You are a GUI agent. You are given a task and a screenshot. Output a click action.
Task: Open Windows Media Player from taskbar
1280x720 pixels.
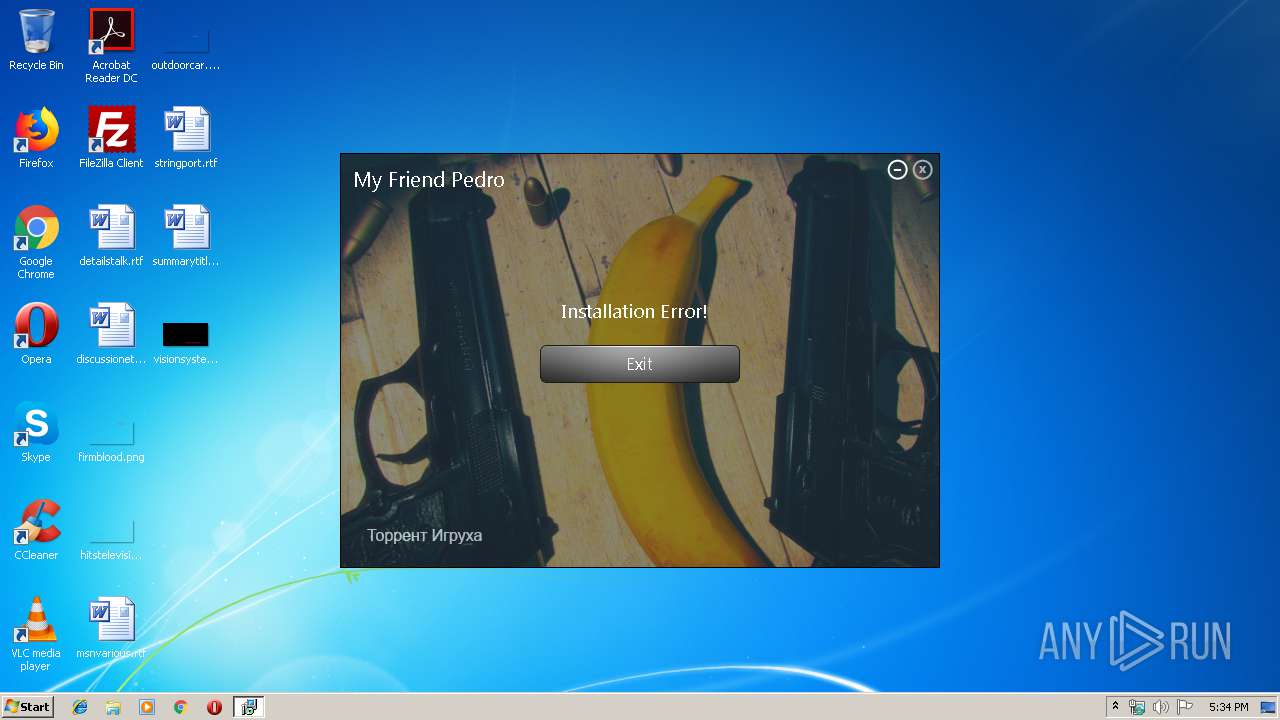(x=147, y=707)
